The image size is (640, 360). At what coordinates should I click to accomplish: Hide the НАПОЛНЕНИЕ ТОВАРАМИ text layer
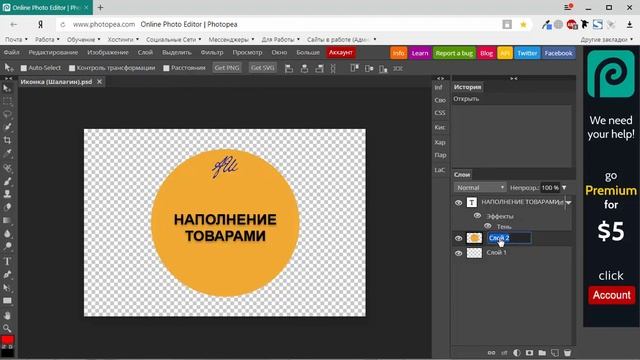[458, 202]
